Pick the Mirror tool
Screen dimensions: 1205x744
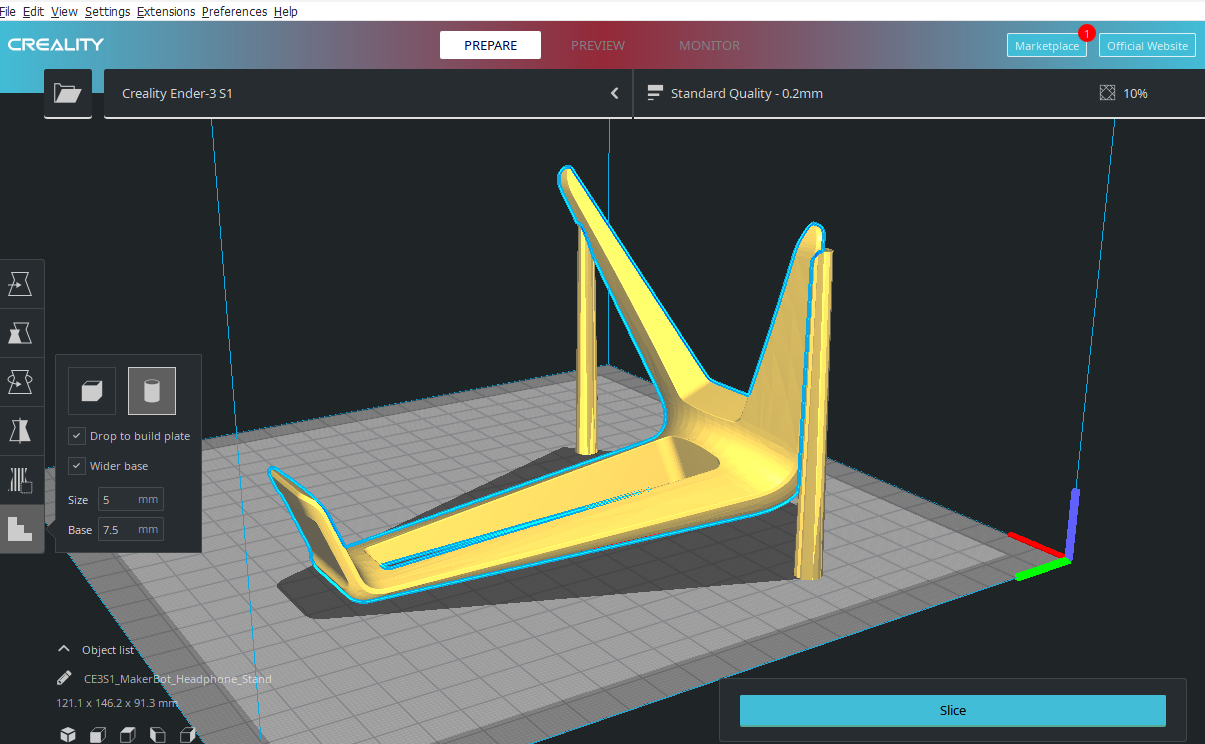point(20,431)
